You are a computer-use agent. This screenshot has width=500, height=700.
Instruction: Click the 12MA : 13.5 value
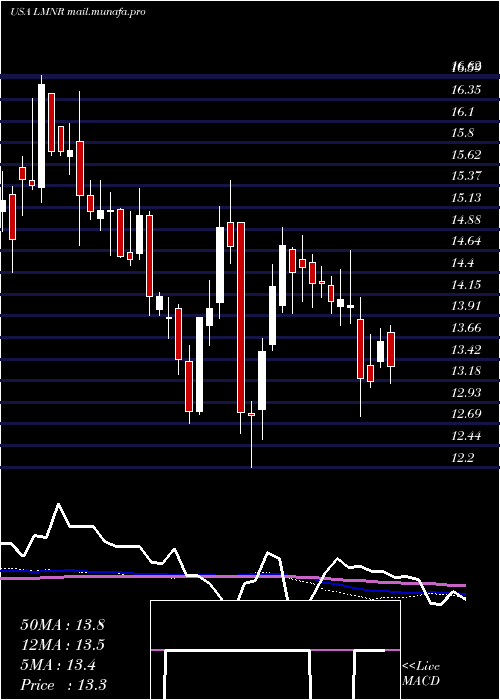tap(62, 645)
